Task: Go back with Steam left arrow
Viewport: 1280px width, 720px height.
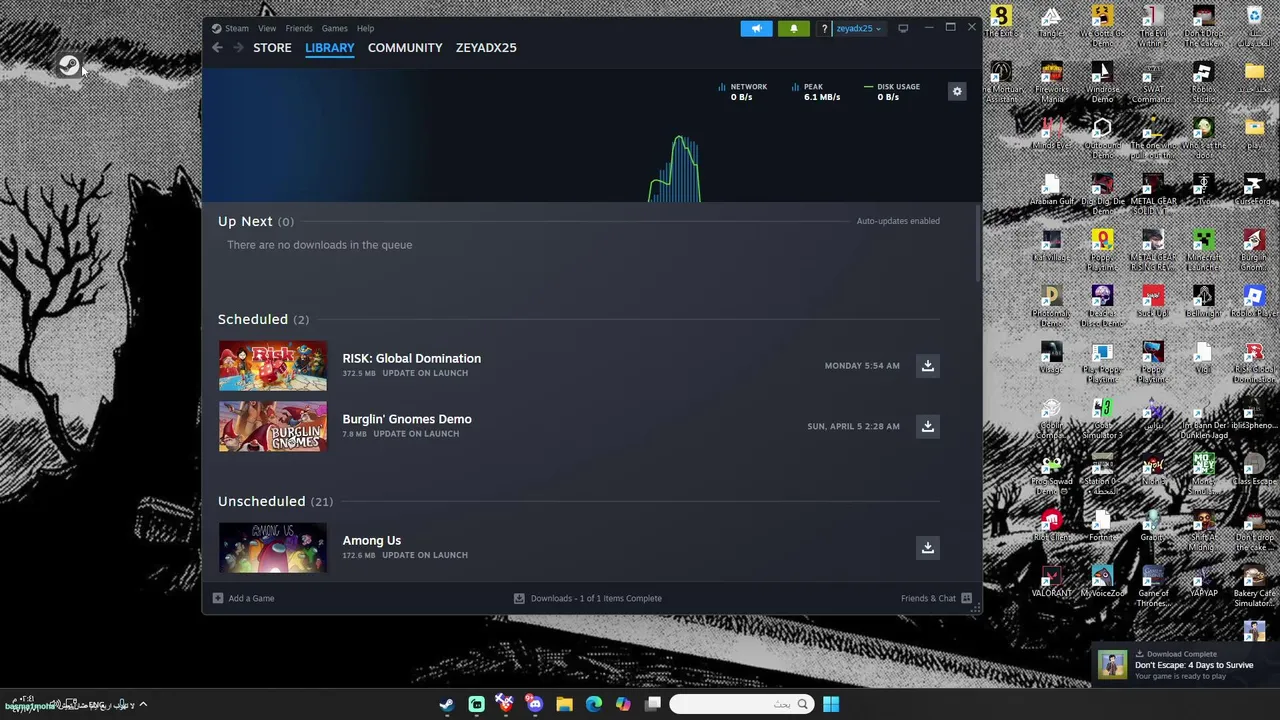Action: pos(217,47)
